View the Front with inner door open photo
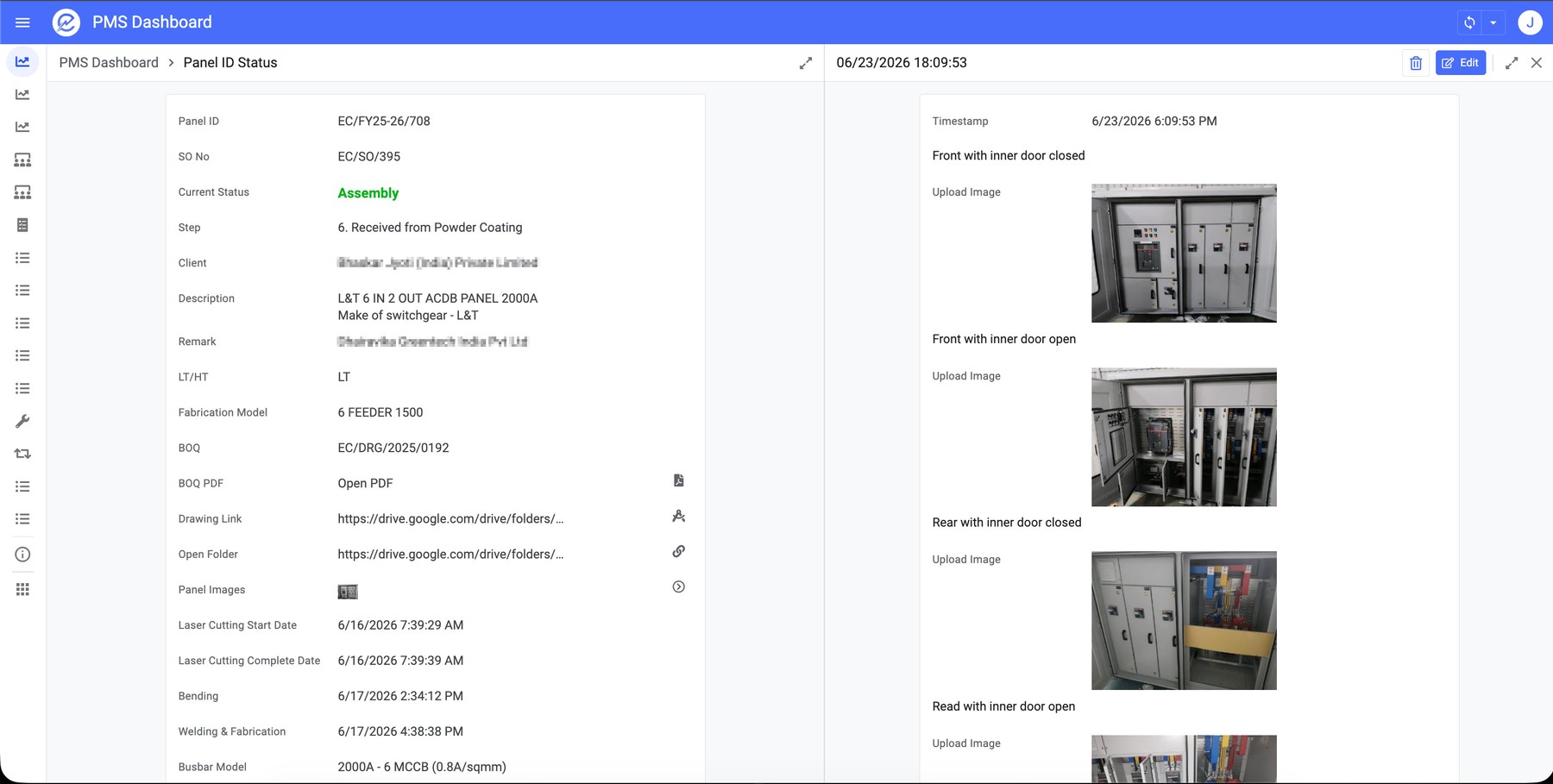 (x=1184, y=437)
